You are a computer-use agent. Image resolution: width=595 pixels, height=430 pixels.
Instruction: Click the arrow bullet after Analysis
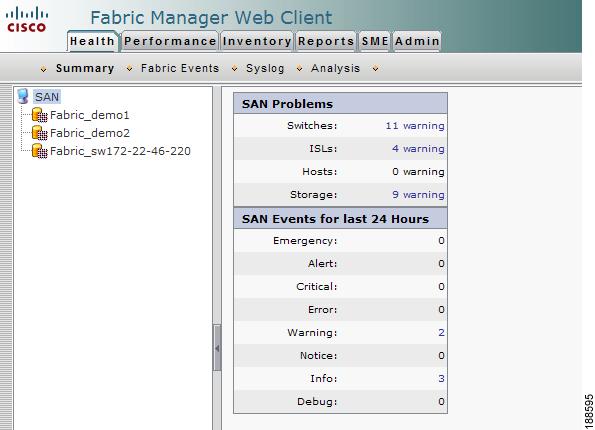[x=375, y=69]
